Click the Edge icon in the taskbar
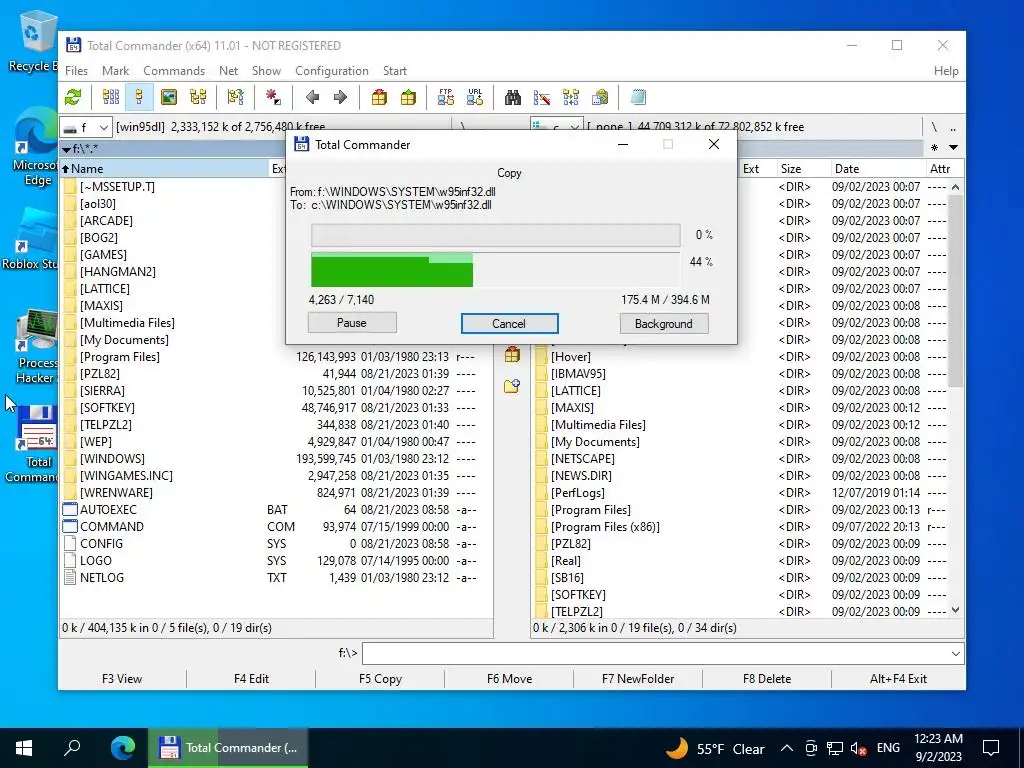The height and width of the screenshot is (768, 1024). [123, 747]
